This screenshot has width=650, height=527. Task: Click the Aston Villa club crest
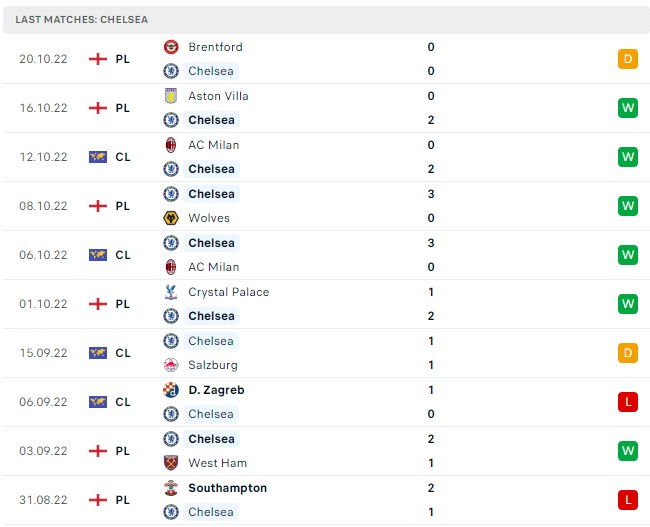coord(171,96)
